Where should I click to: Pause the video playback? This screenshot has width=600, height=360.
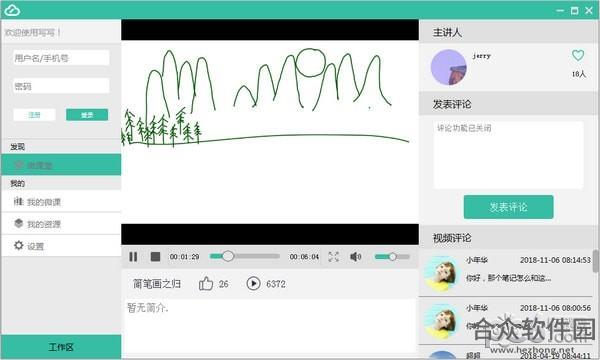coord(133,257)
